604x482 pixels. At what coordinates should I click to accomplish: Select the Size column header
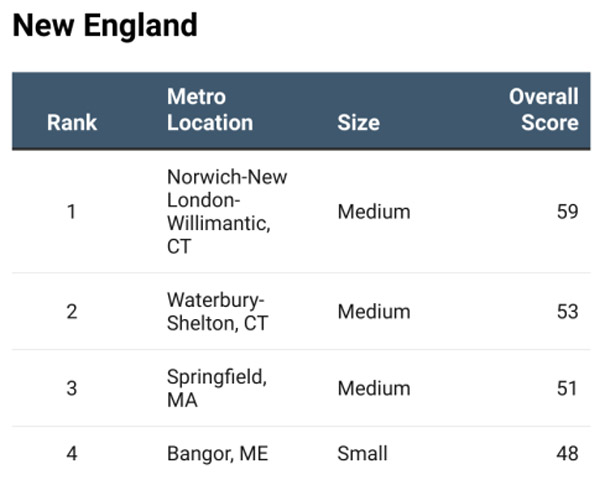point(358,122)
